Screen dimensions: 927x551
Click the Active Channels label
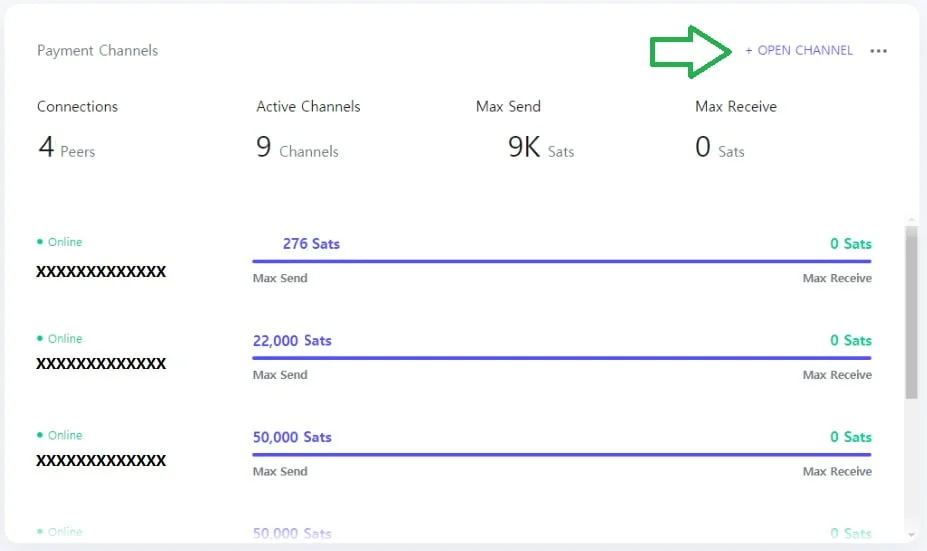[308, 106]
